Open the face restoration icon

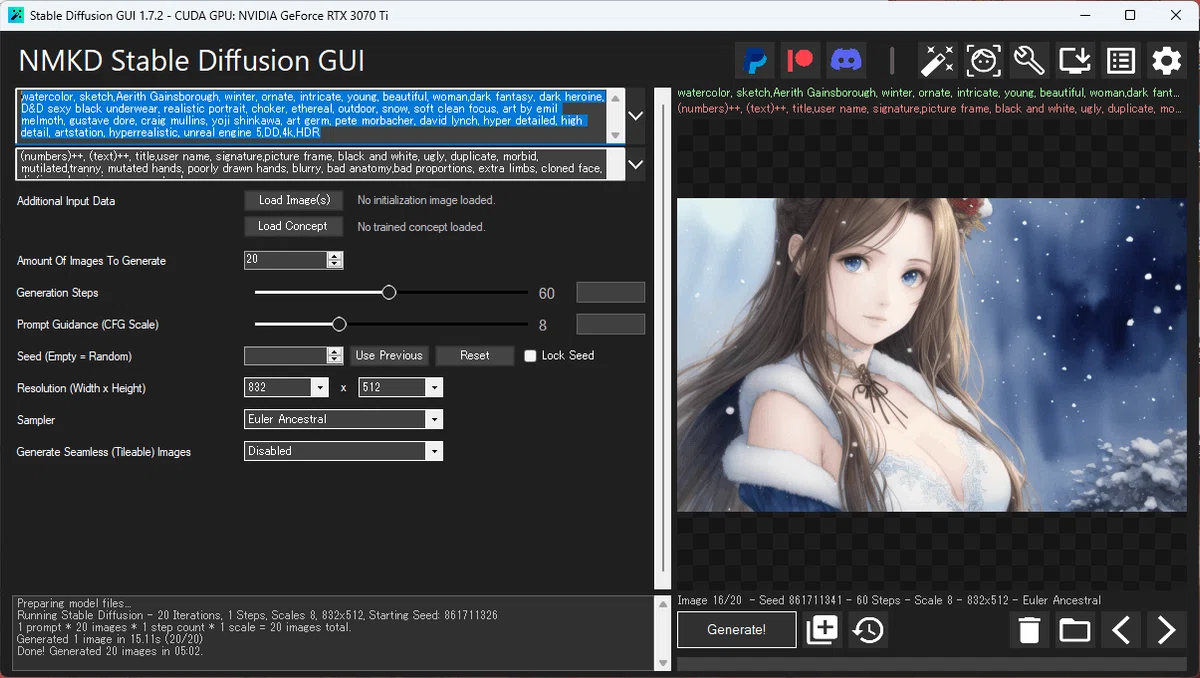click(x=984, y=61)
